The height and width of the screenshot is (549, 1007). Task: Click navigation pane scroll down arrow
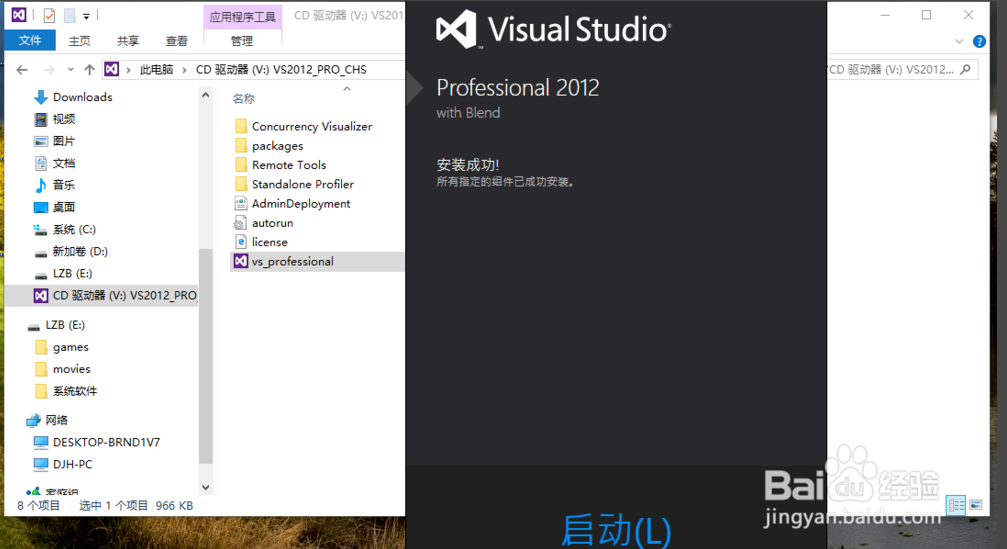[206, 487]
